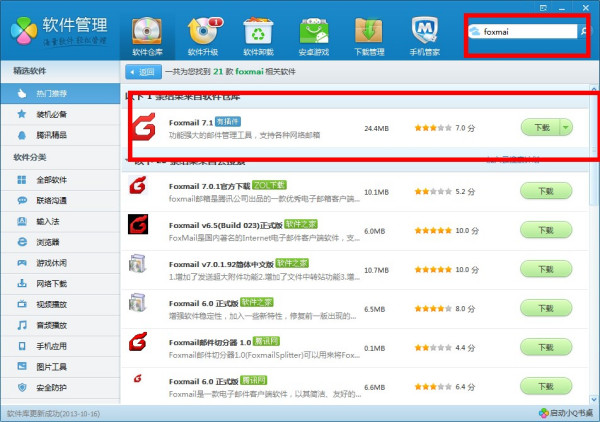Select 腾讯精品 in the sidebar

coord(60,135)
